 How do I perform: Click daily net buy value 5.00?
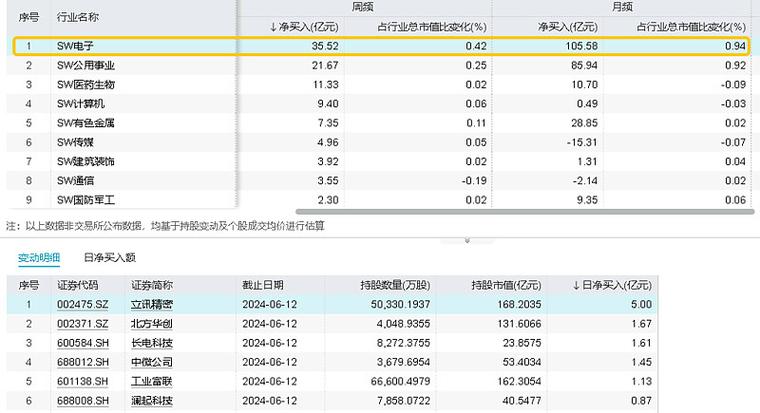click(641, 304)
